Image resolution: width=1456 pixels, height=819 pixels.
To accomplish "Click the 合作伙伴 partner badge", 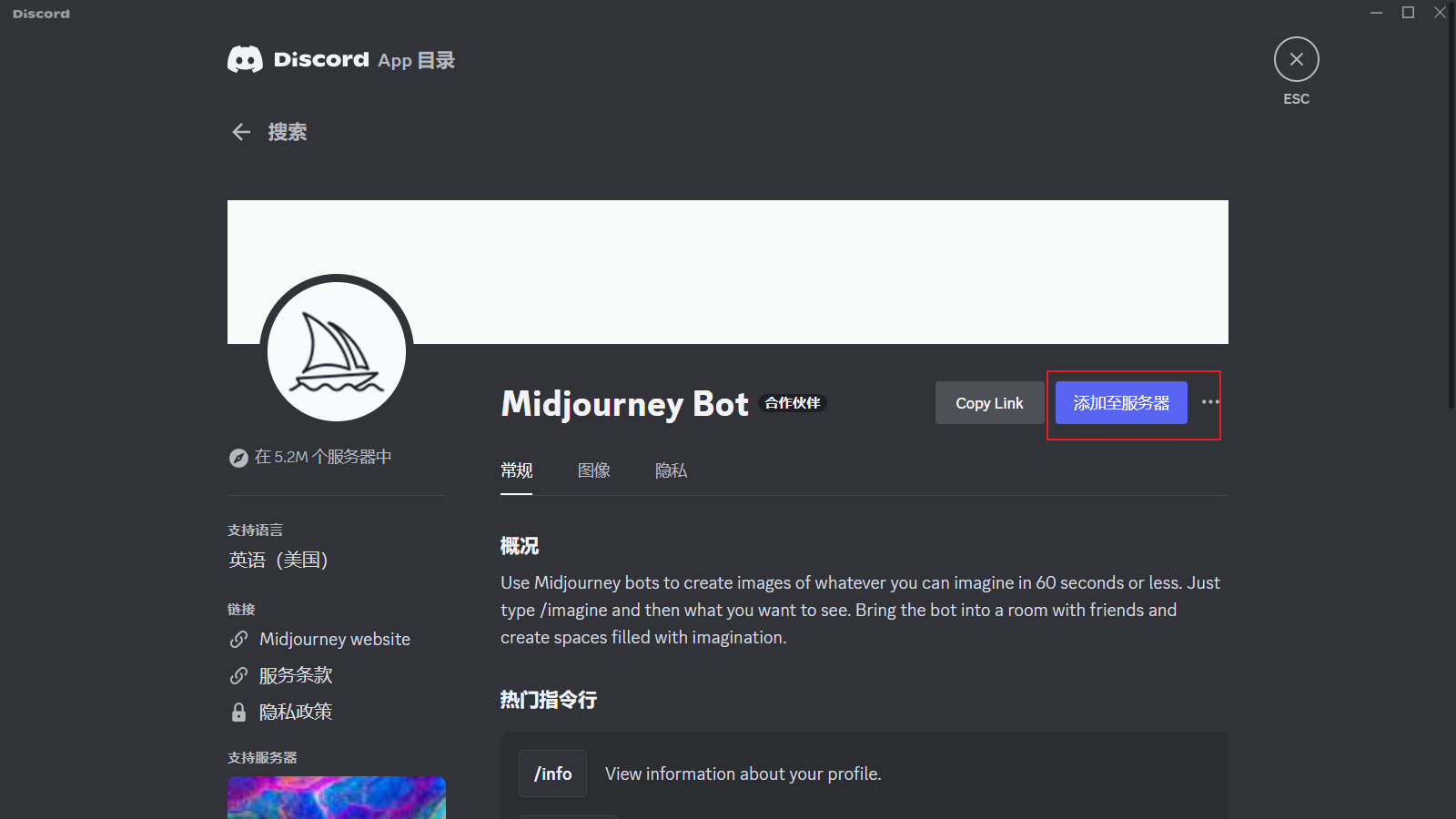I will pos(793,403).
